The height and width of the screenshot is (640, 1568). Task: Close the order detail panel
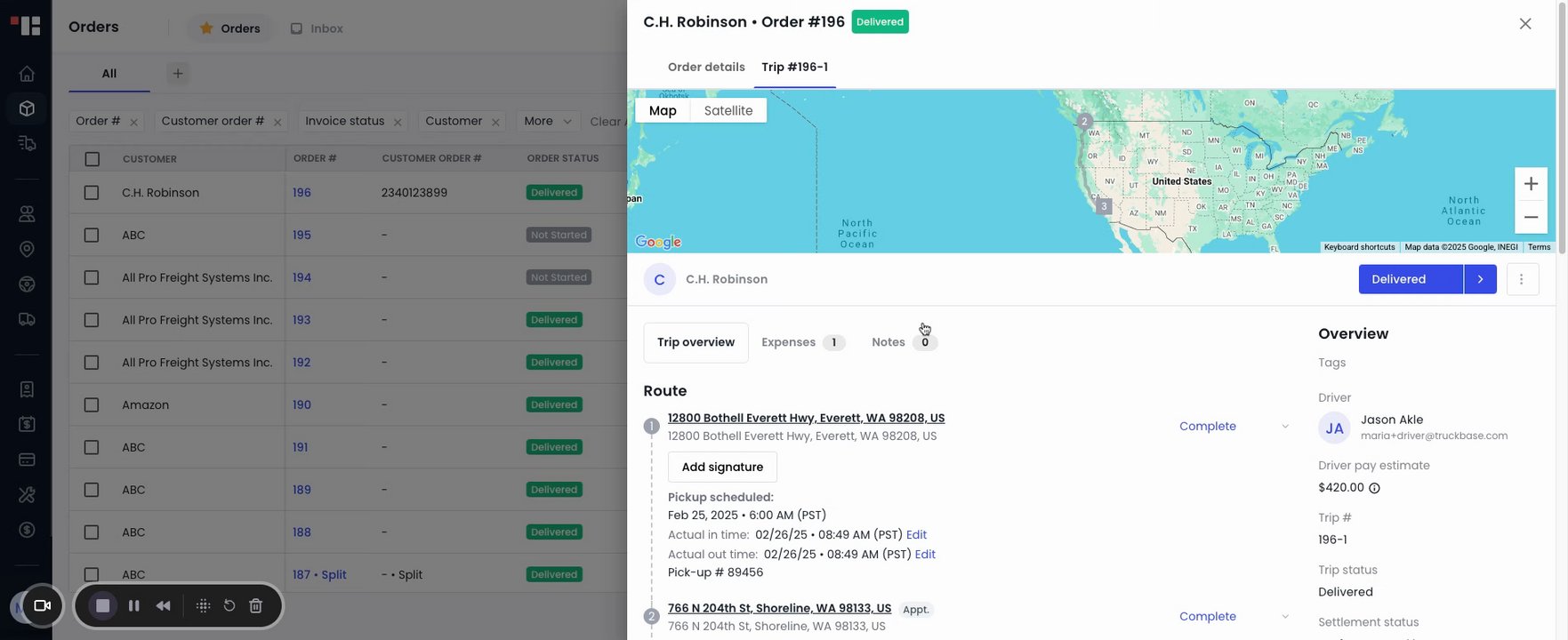point(1525,24)
